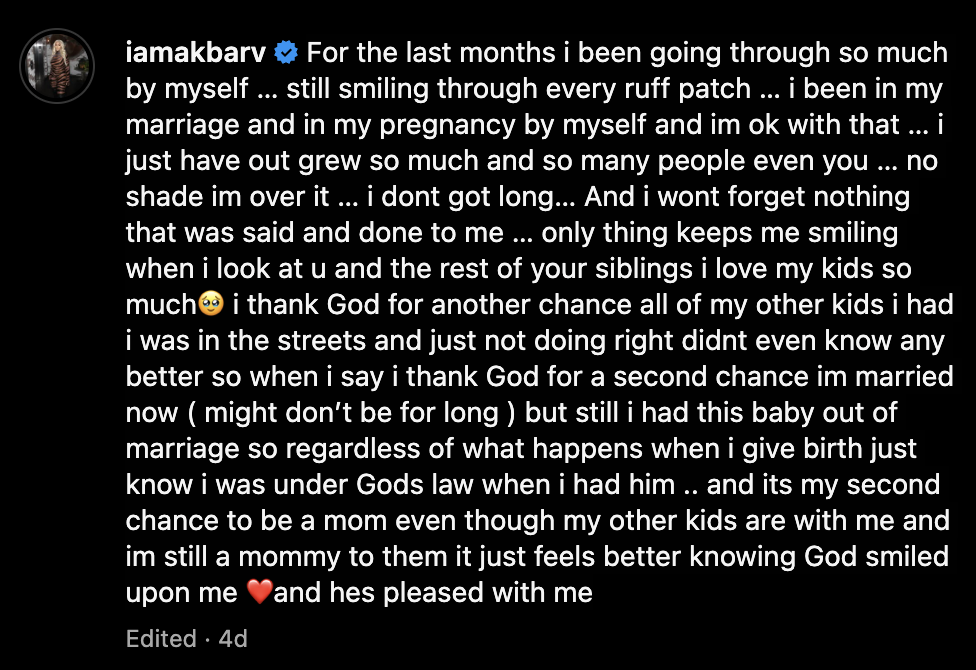Click the "Edited" label below the caption
Viewport: 976px width, 670px height.
161,639
